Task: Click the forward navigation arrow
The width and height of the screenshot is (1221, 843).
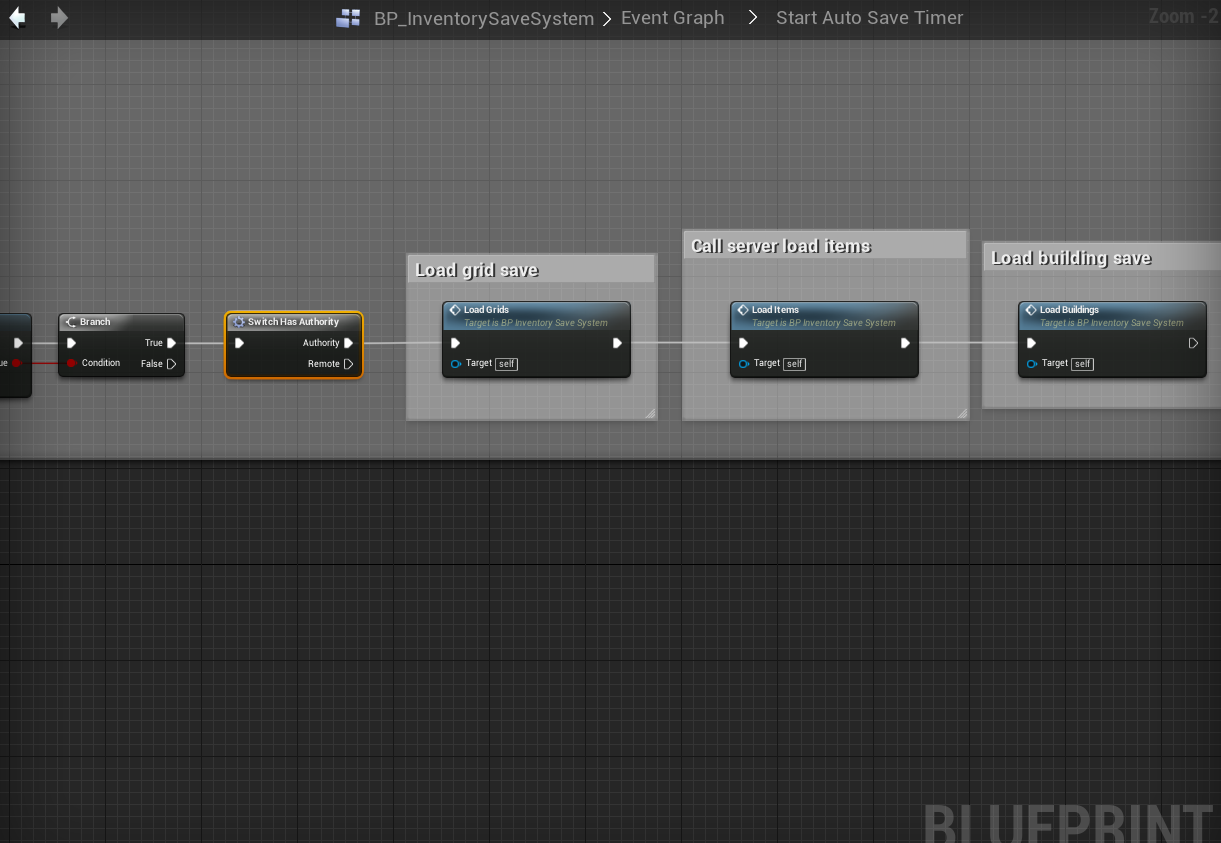Action: [x=59, y=18]
